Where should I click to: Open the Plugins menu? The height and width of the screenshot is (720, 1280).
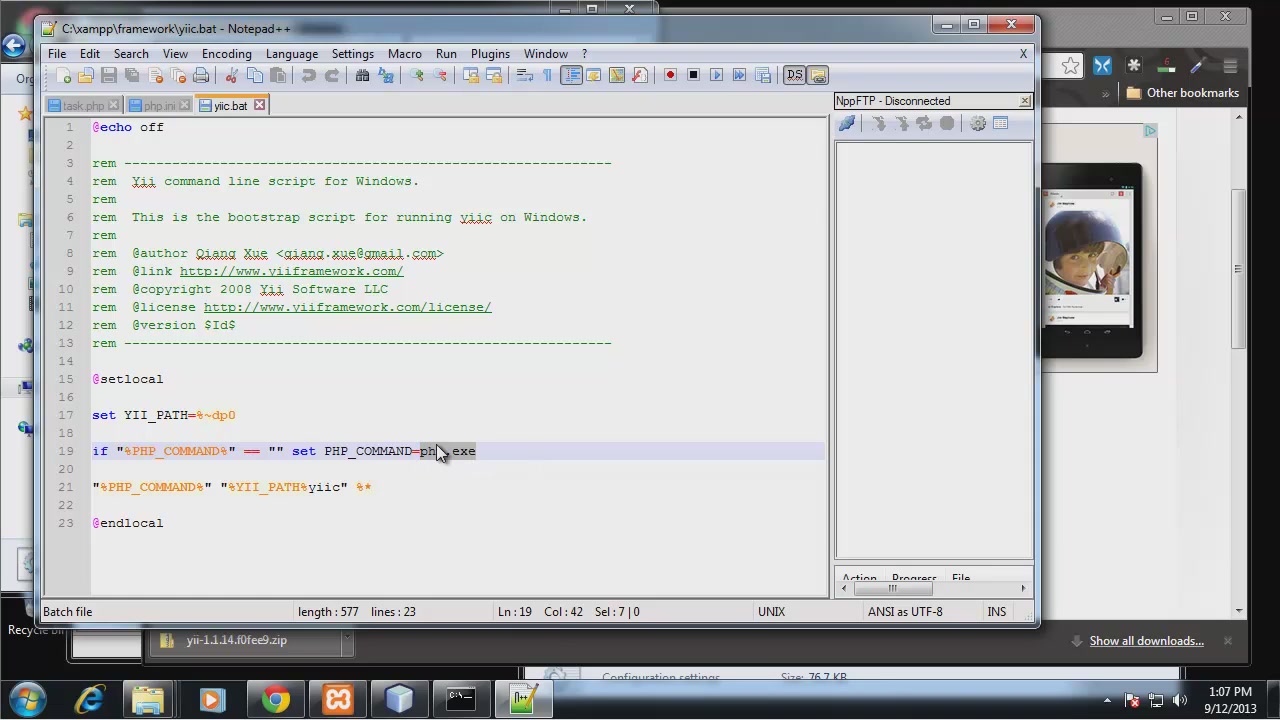click(490, 54)
